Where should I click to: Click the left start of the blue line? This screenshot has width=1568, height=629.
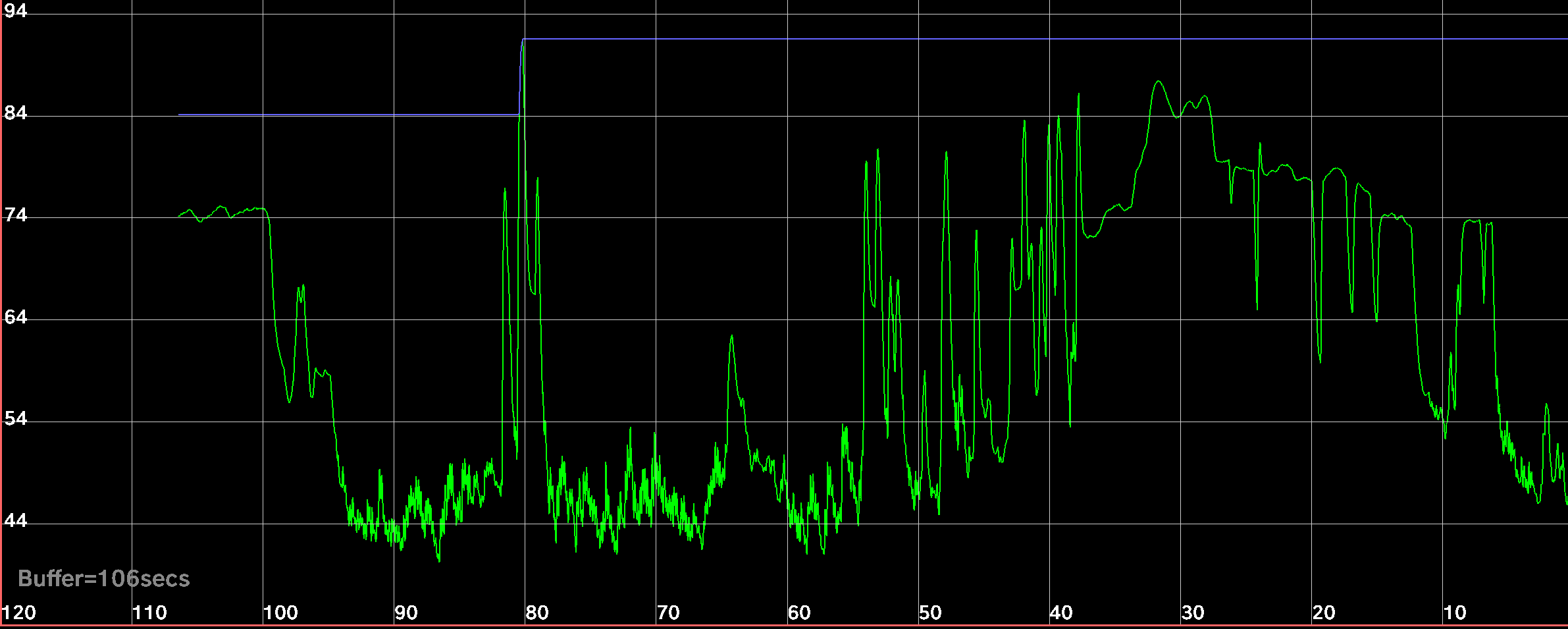pos(180,115)
